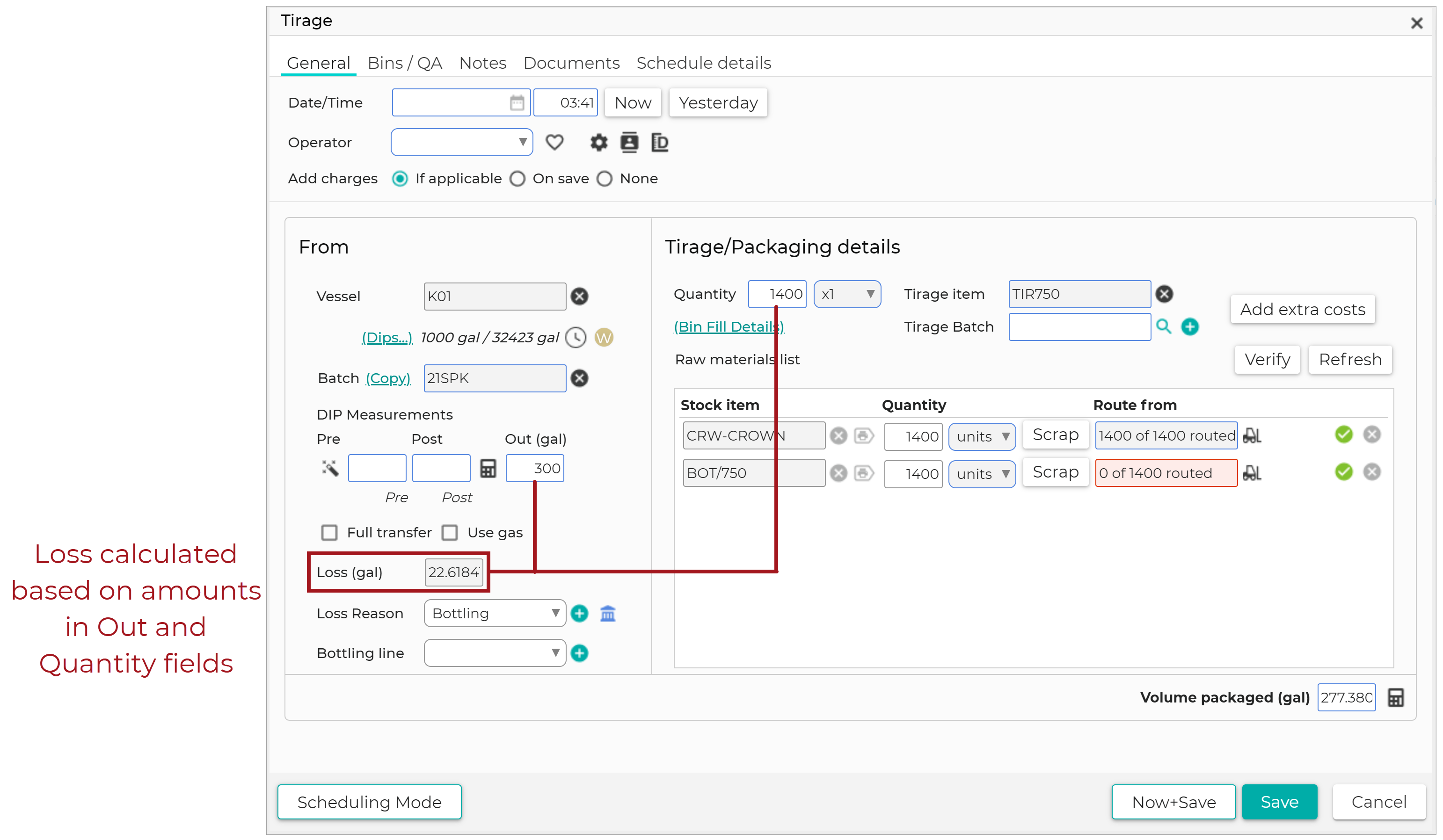Confirm the BOT/750 row green check

point(1343,472)
